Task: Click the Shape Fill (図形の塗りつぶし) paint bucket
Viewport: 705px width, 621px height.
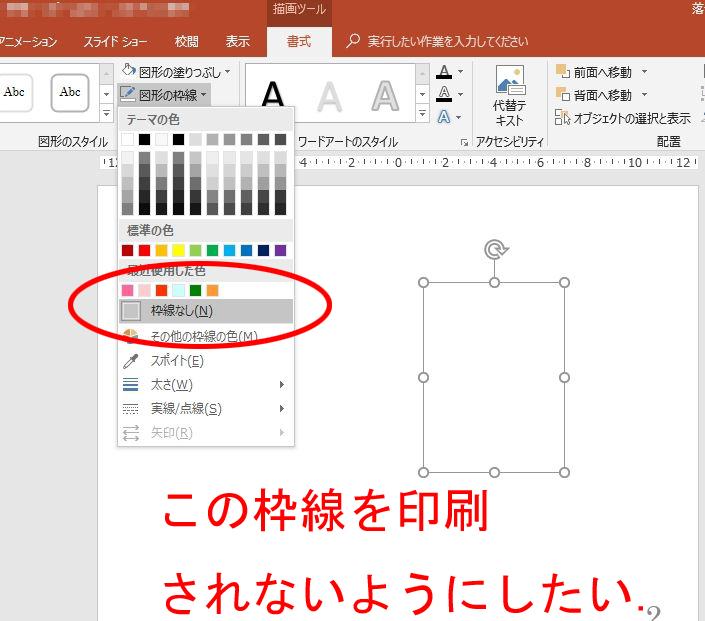Action: [x=129, y=71]
